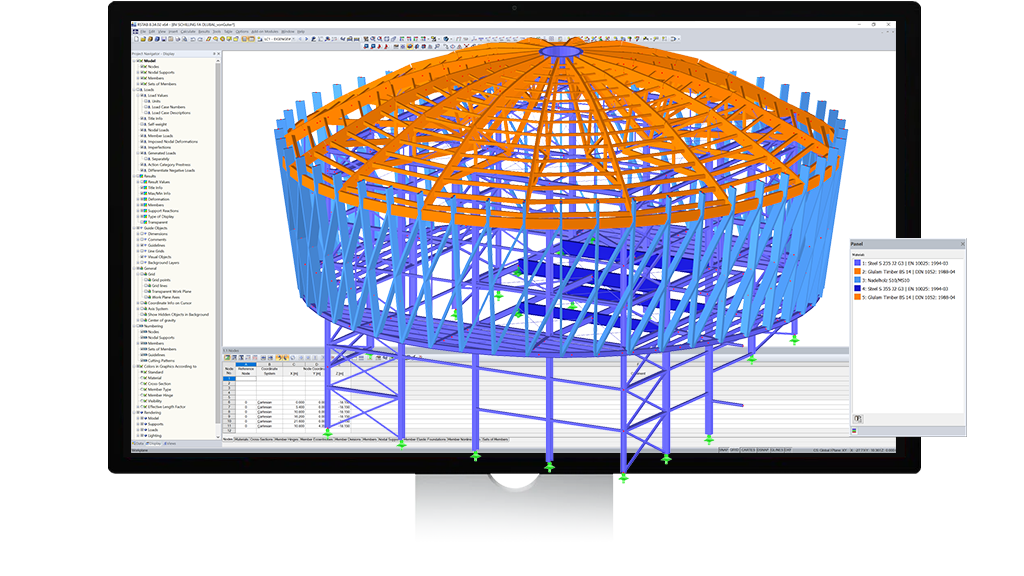
Task: Switch to the Cross-Sections table tab
Action: pyautogui.click(x=262, y=440)
